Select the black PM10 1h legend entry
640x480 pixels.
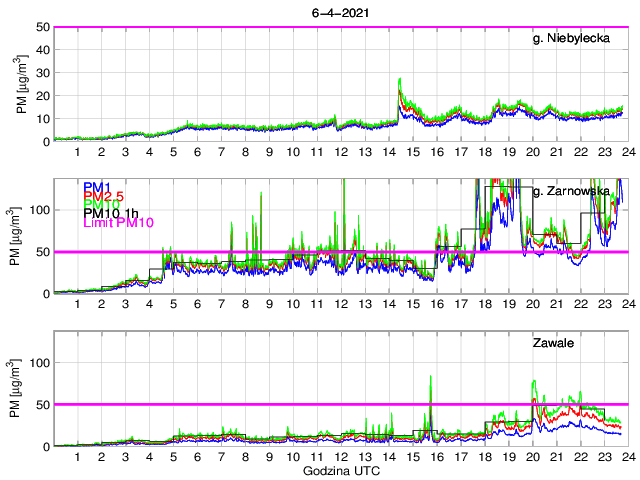[x=112, y=212]
